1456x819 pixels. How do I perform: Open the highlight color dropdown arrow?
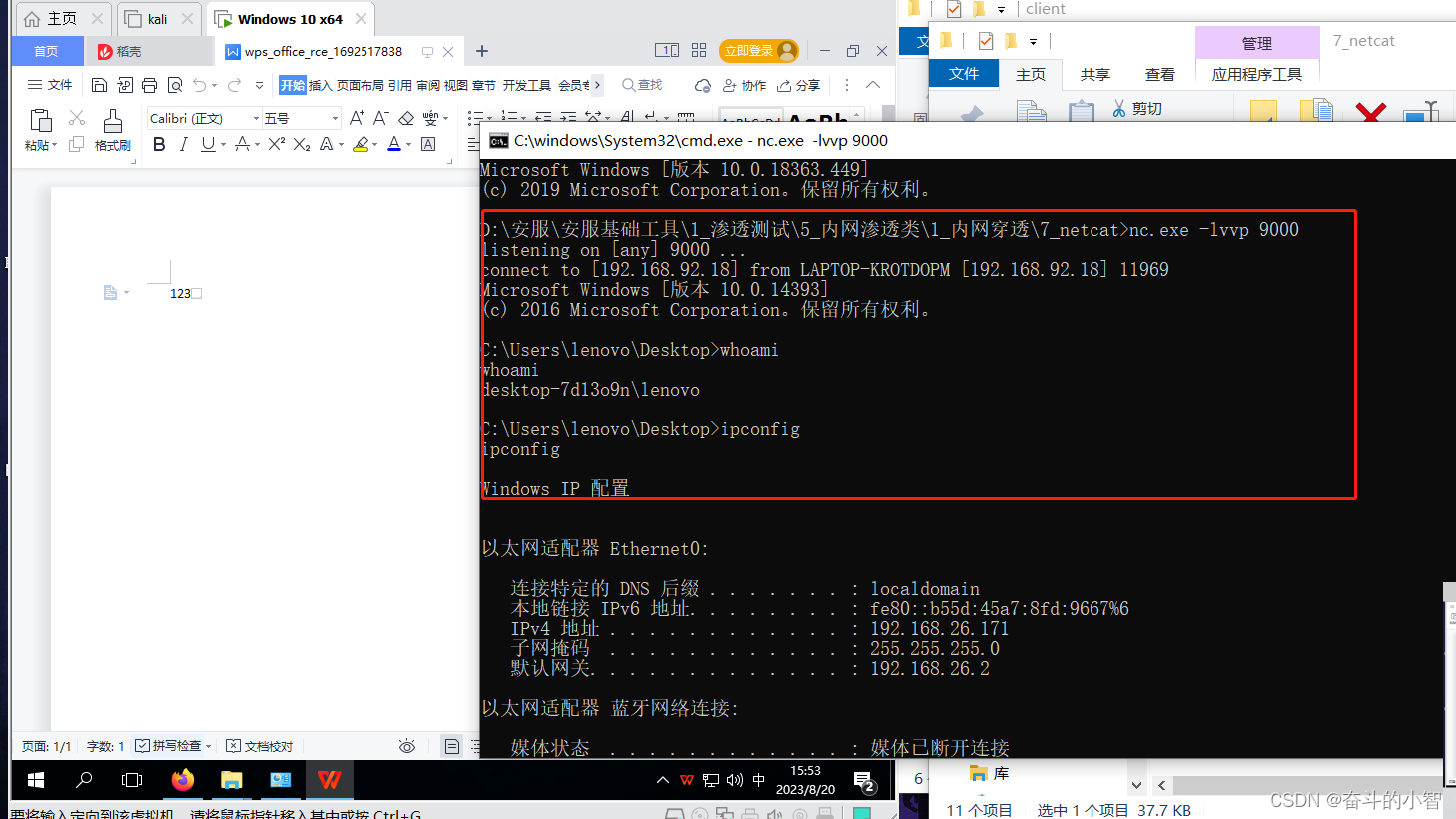pyautogui.click(x=374, y=145)
